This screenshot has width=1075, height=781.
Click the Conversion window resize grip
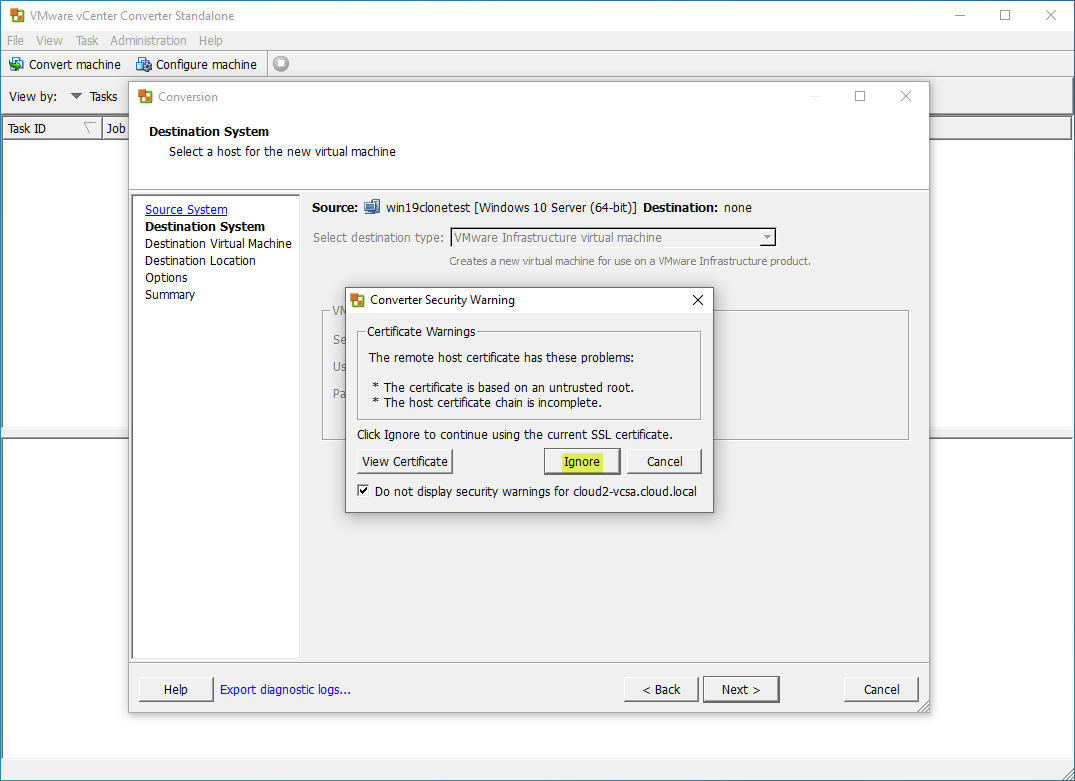click(x=923, y=706)
